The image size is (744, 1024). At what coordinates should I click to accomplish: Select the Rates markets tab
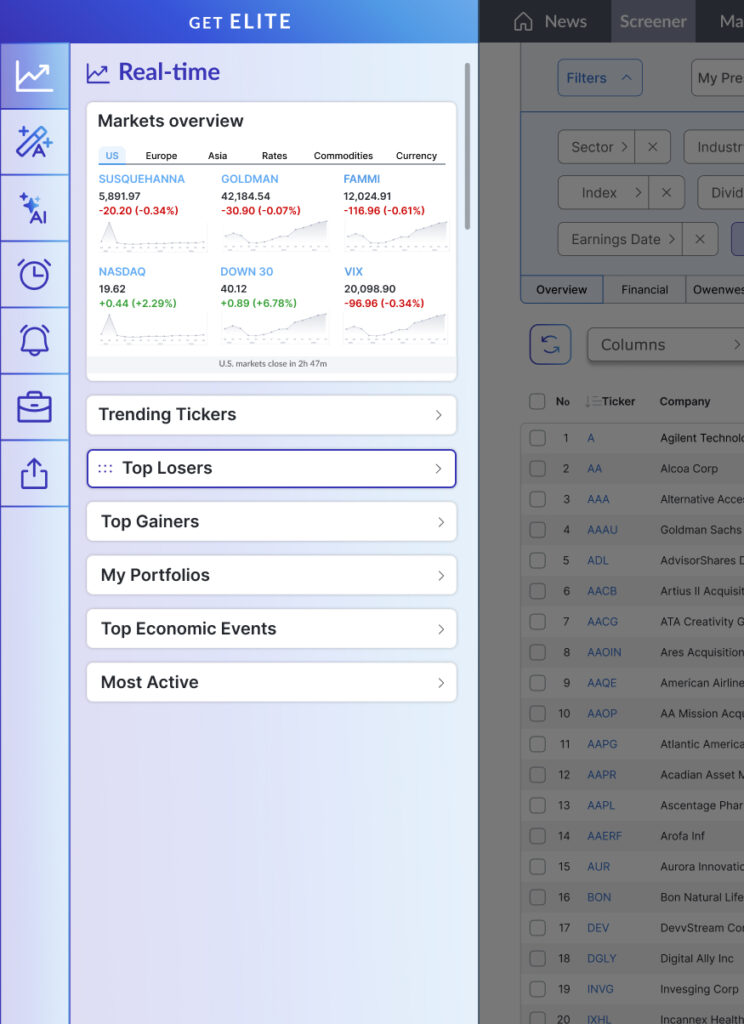(x=274, y=155)
